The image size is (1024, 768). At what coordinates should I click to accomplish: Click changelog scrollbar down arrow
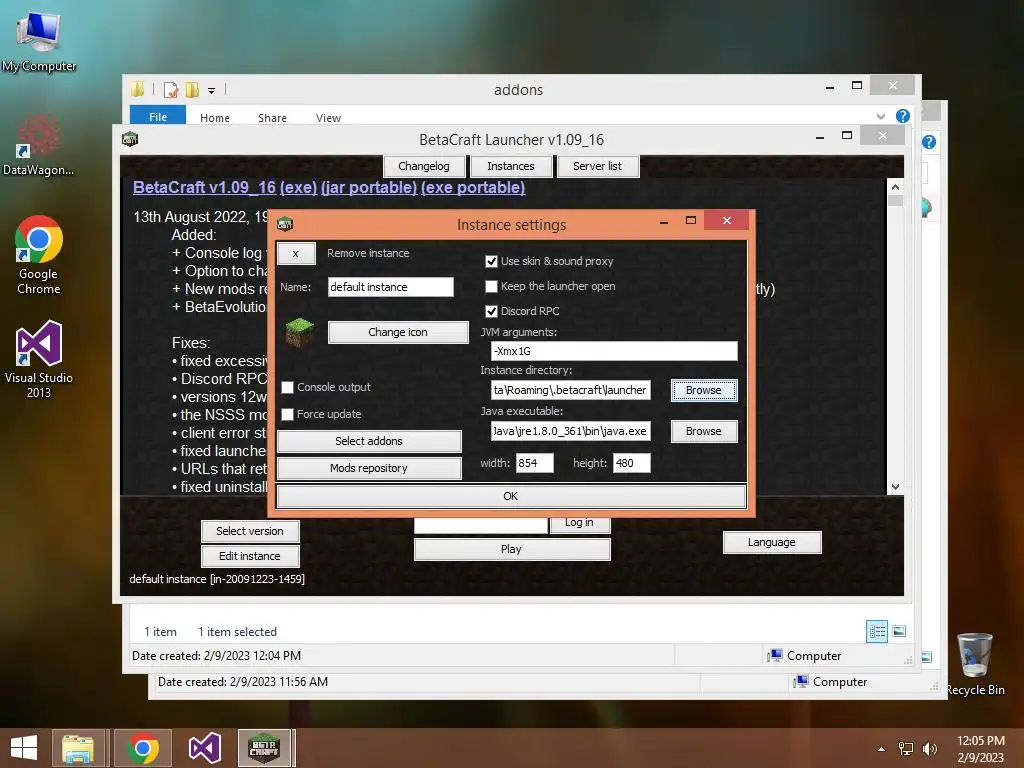pos(895,487)
